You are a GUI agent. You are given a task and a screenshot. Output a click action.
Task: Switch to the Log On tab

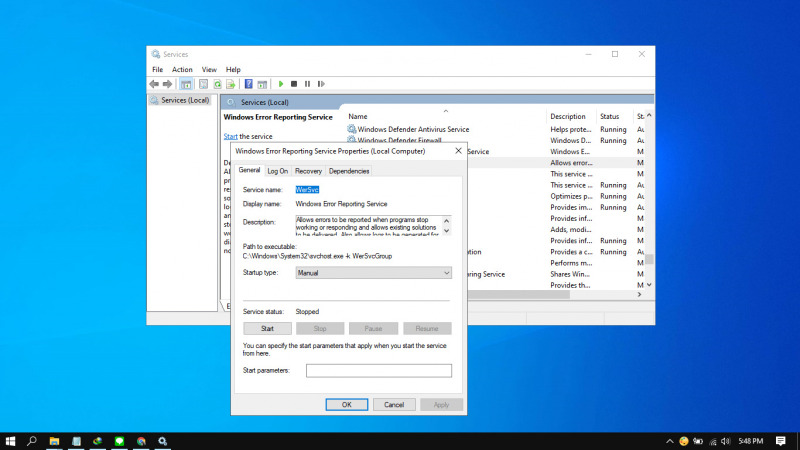pos(278,171)
